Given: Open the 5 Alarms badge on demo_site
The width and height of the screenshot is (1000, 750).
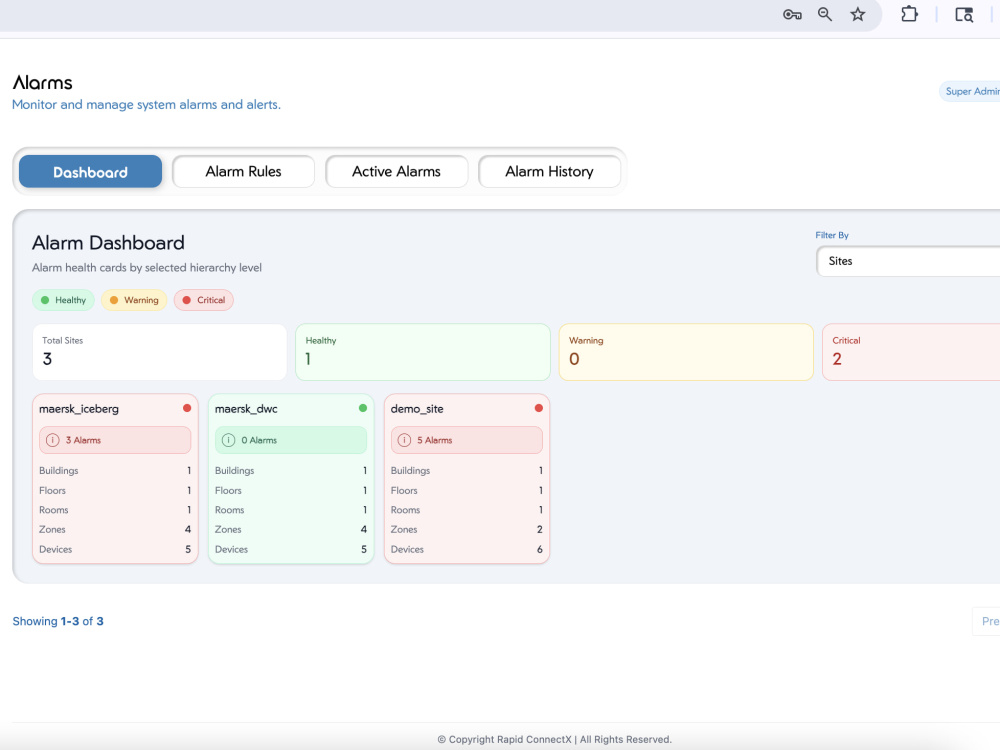Looking at the screenshot, I should (467, 440).
